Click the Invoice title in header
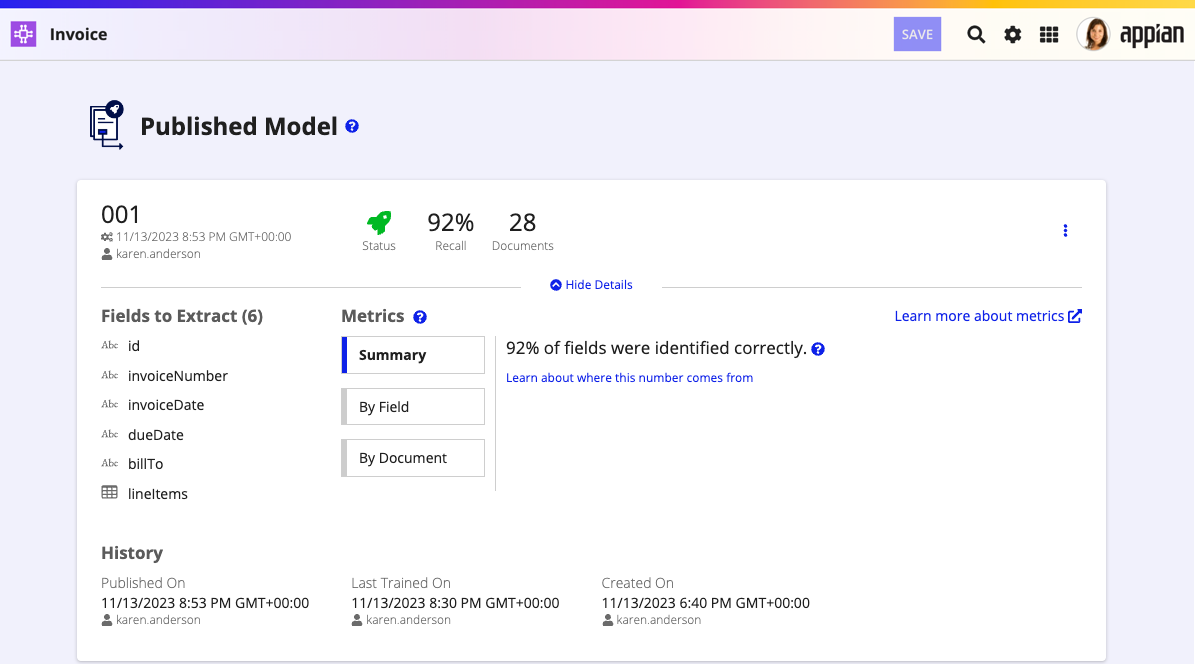Screen dimensions: 1195x664 [78, 34]
